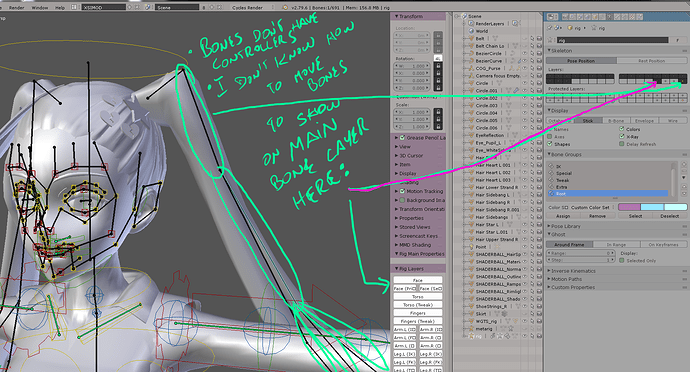
Task: Click the rightmost pale-cyan color swatch
Action: (675, 207)
